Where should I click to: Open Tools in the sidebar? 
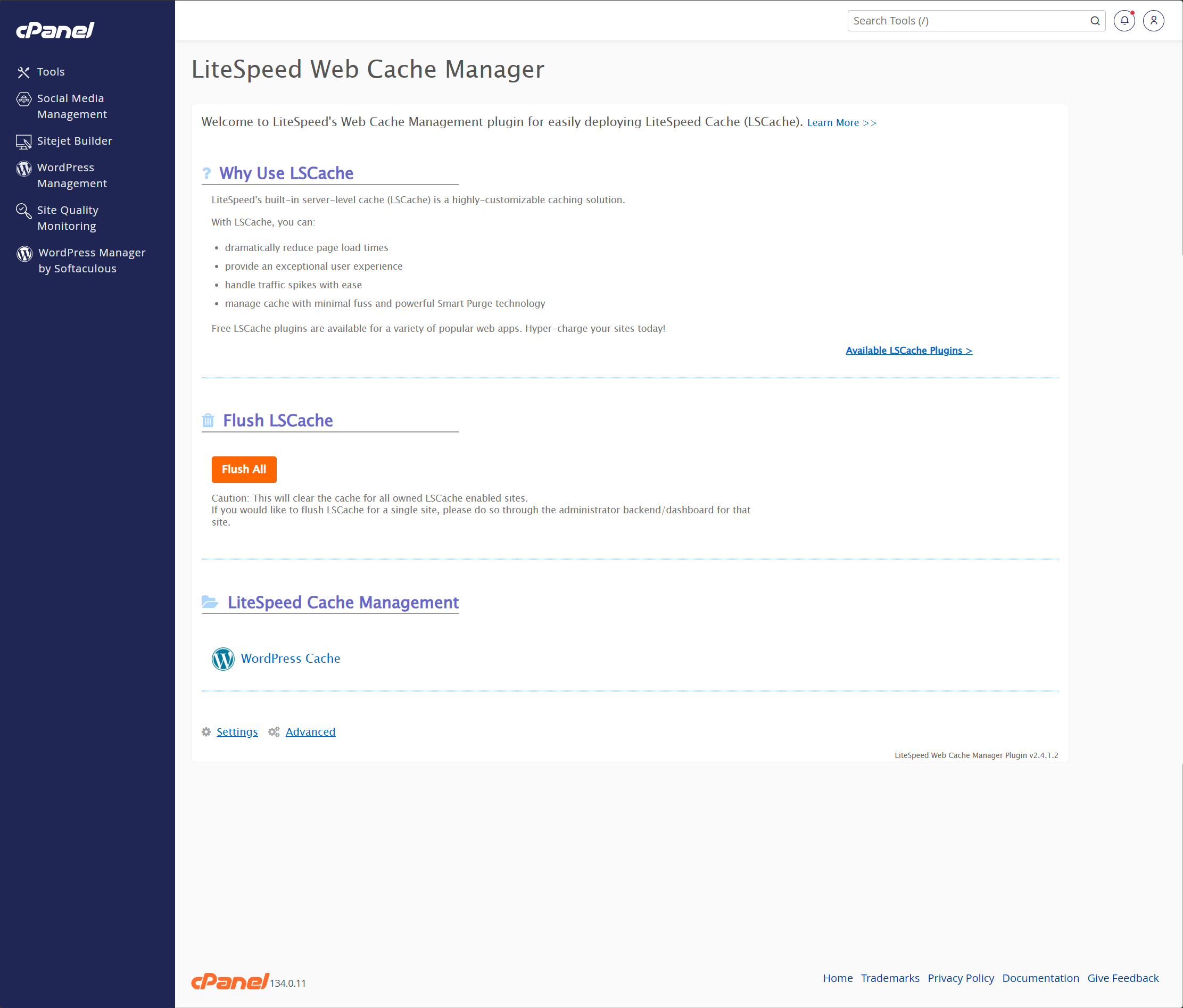(51, 72)
